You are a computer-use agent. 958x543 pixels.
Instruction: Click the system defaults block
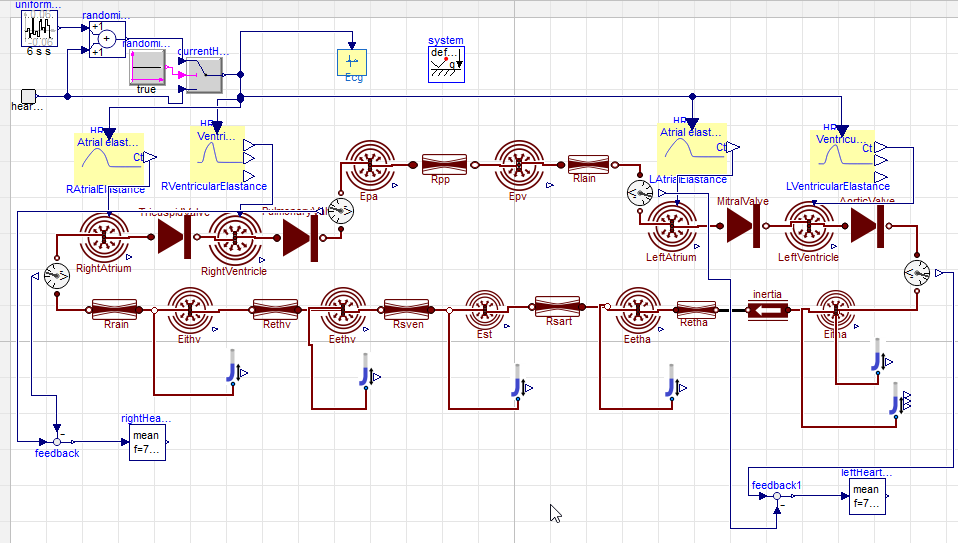(x=446, y=64)
